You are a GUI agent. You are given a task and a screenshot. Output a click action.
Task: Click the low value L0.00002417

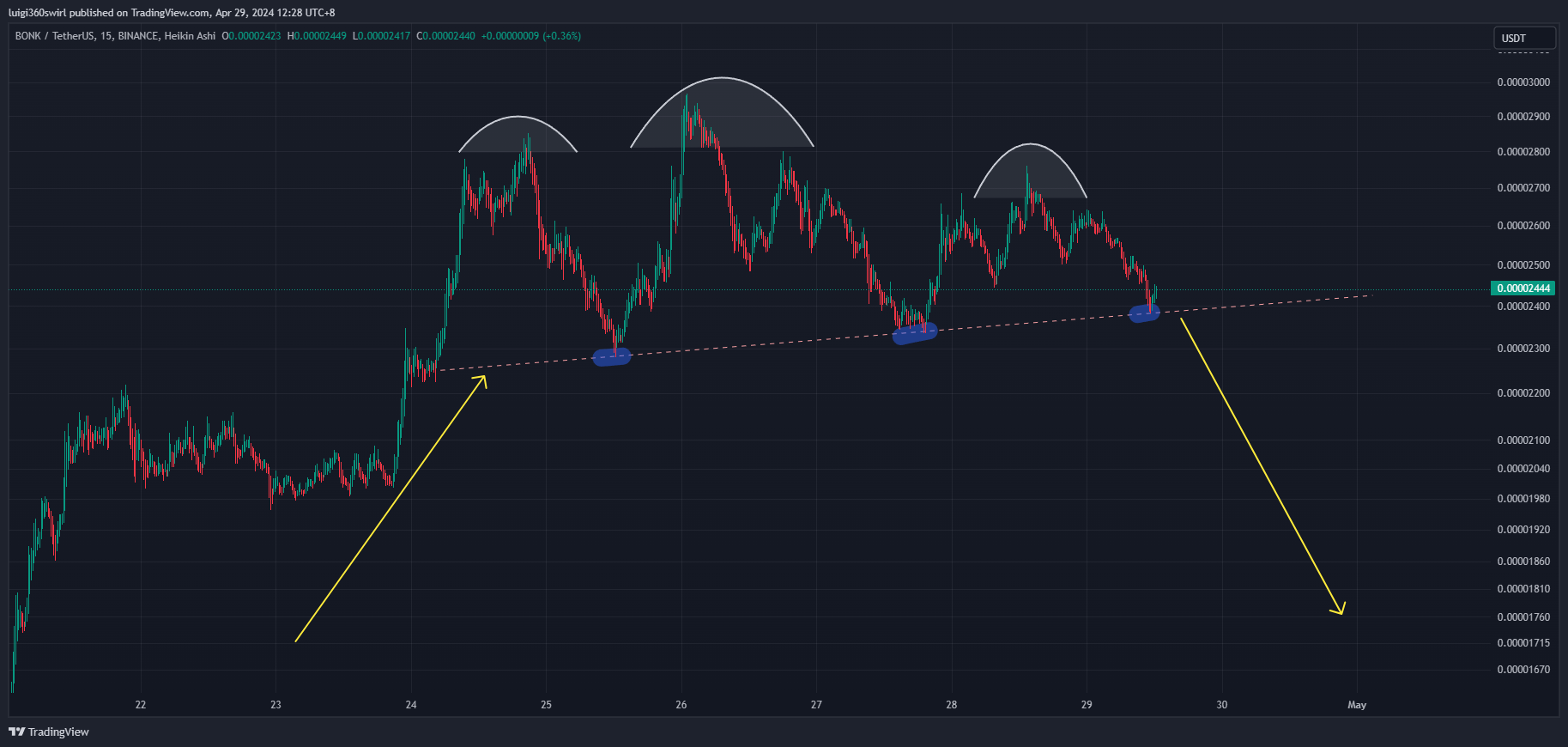381,36
